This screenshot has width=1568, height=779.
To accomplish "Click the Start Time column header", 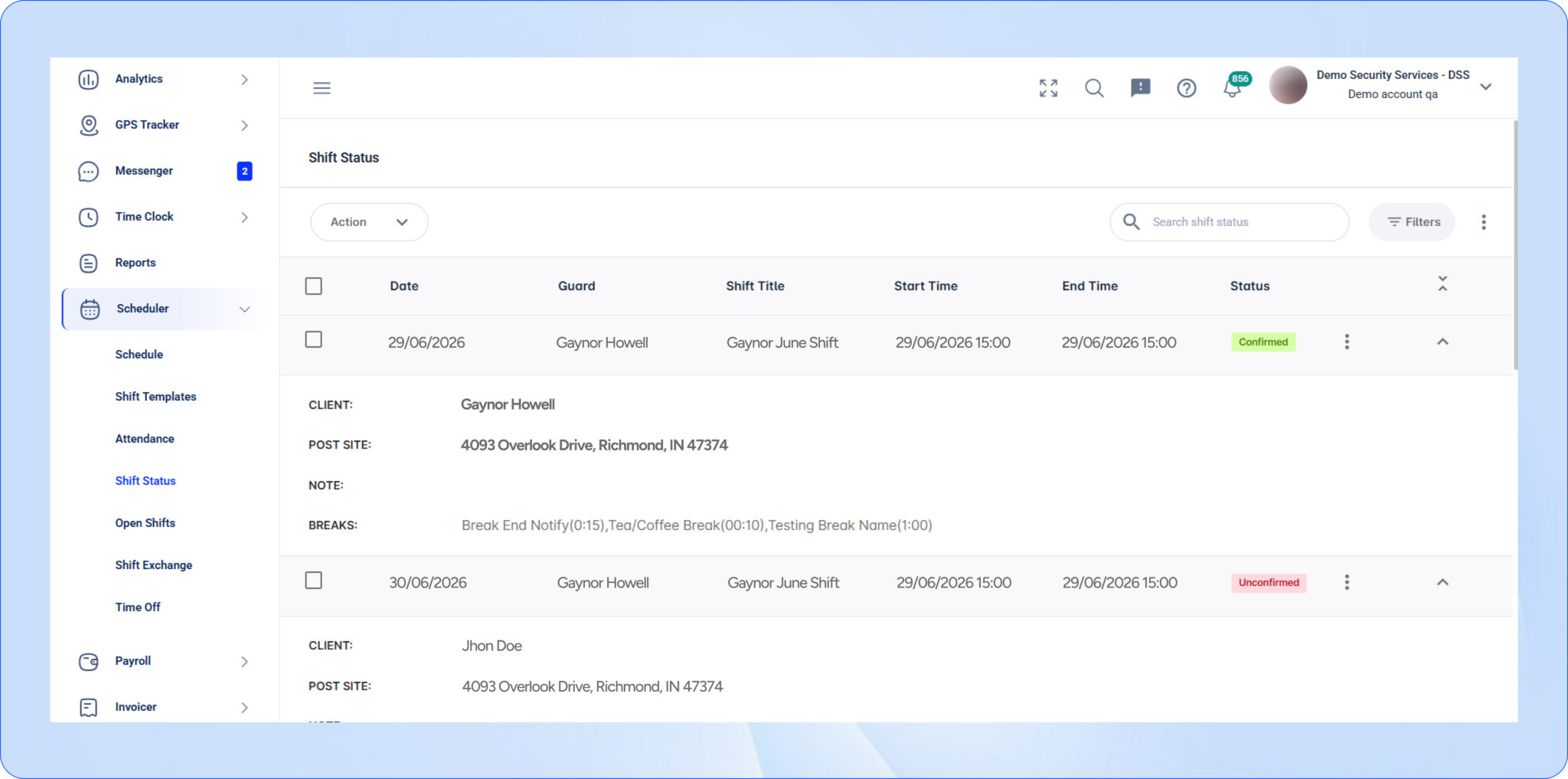I will [926, 286].
